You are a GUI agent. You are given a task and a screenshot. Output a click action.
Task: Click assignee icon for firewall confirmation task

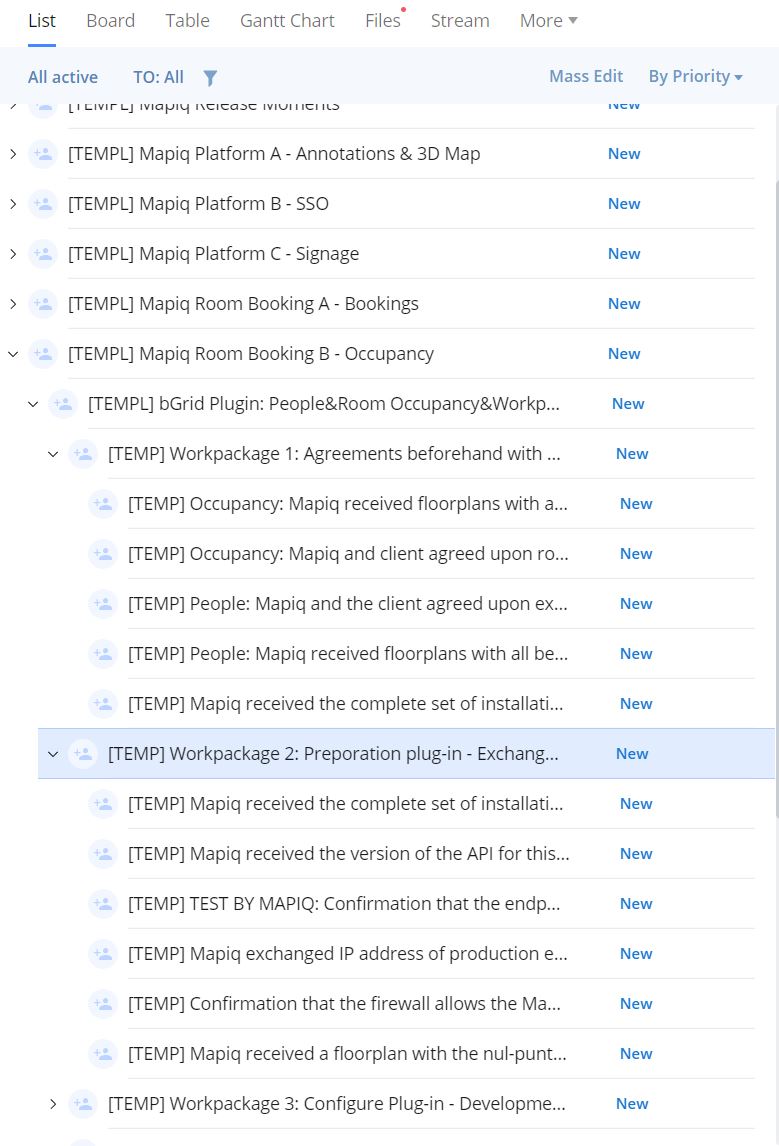pyautogui.click(x=103, y=1004)
